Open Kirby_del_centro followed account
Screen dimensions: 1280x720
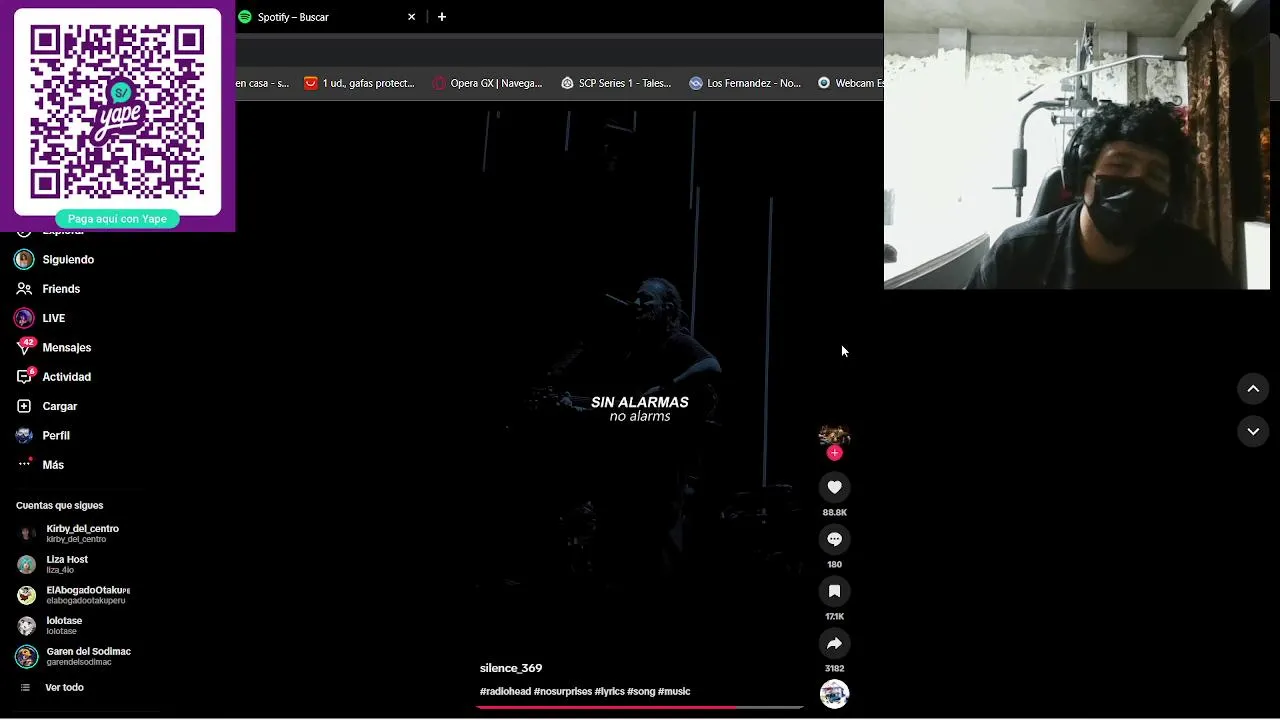(82, 533)
